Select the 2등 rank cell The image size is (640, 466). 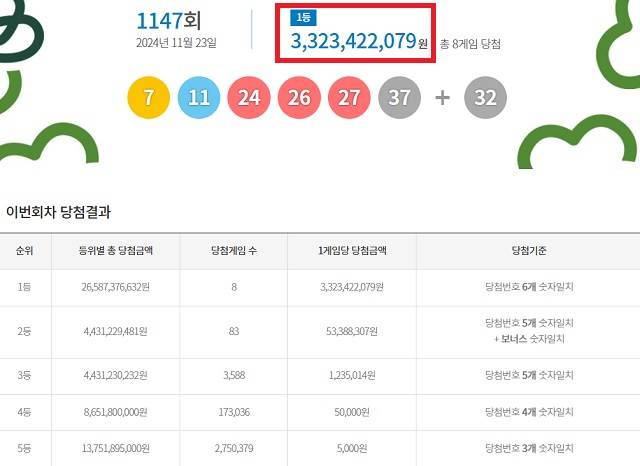coord(24,331)
